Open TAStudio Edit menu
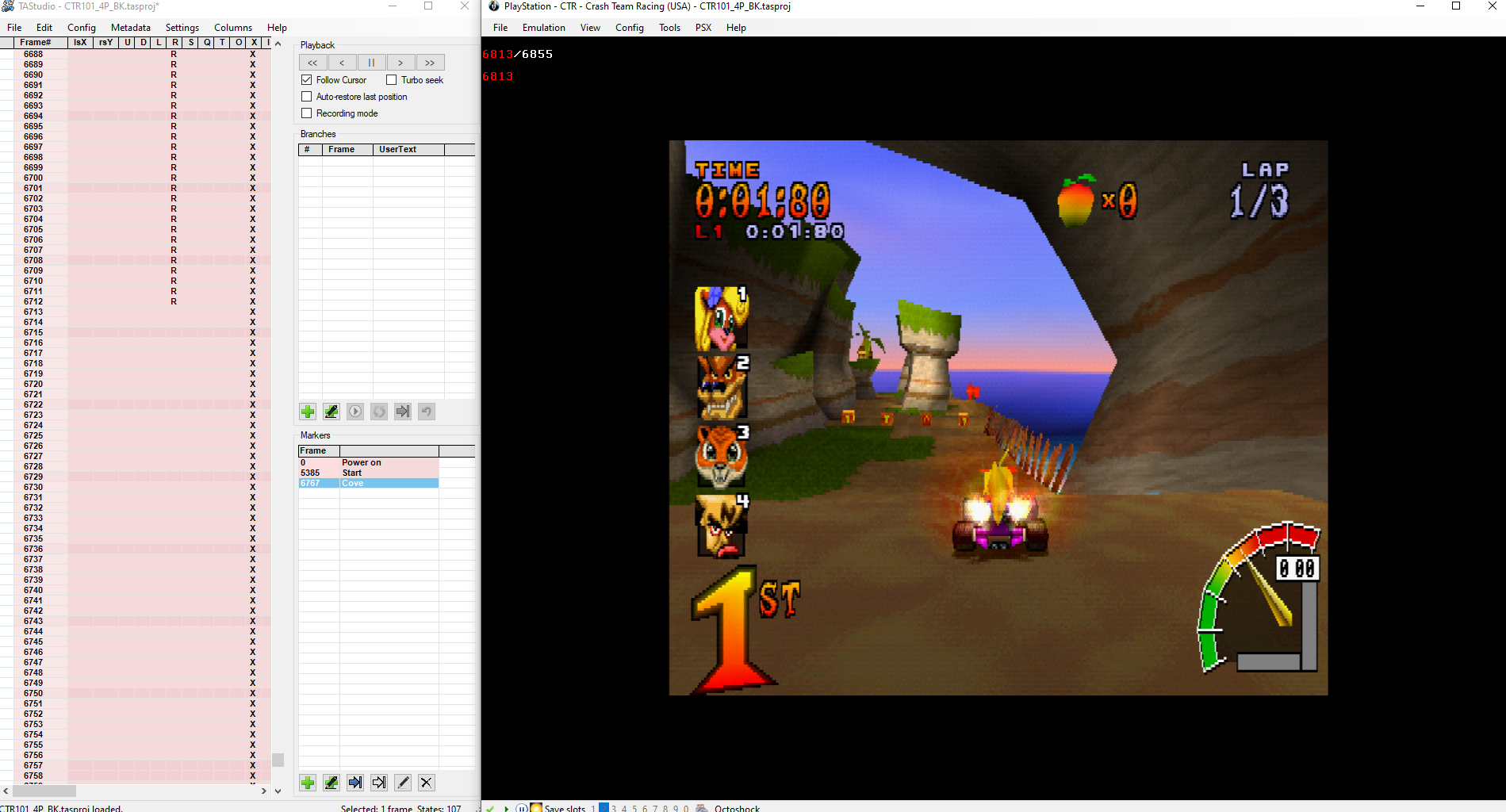The image size is (1506, 812). pyautogui.click(x=44, y=28)
